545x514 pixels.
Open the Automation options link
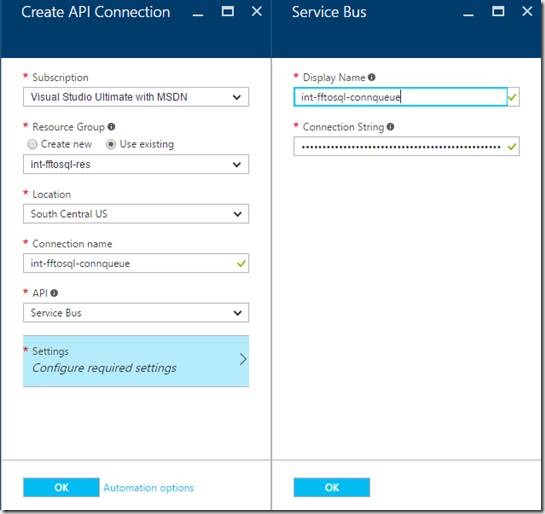(x=148, y=488)
